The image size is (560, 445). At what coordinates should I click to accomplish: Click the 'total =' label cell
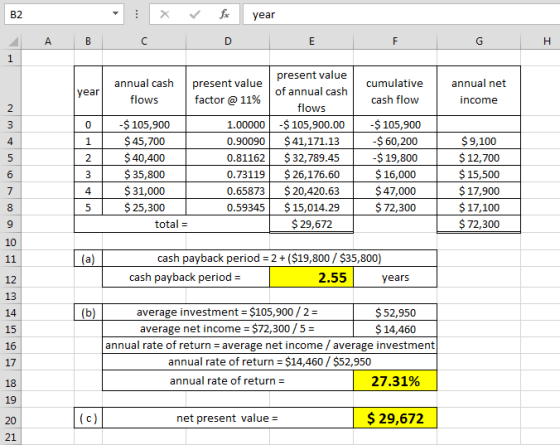[x=172, y=224]
